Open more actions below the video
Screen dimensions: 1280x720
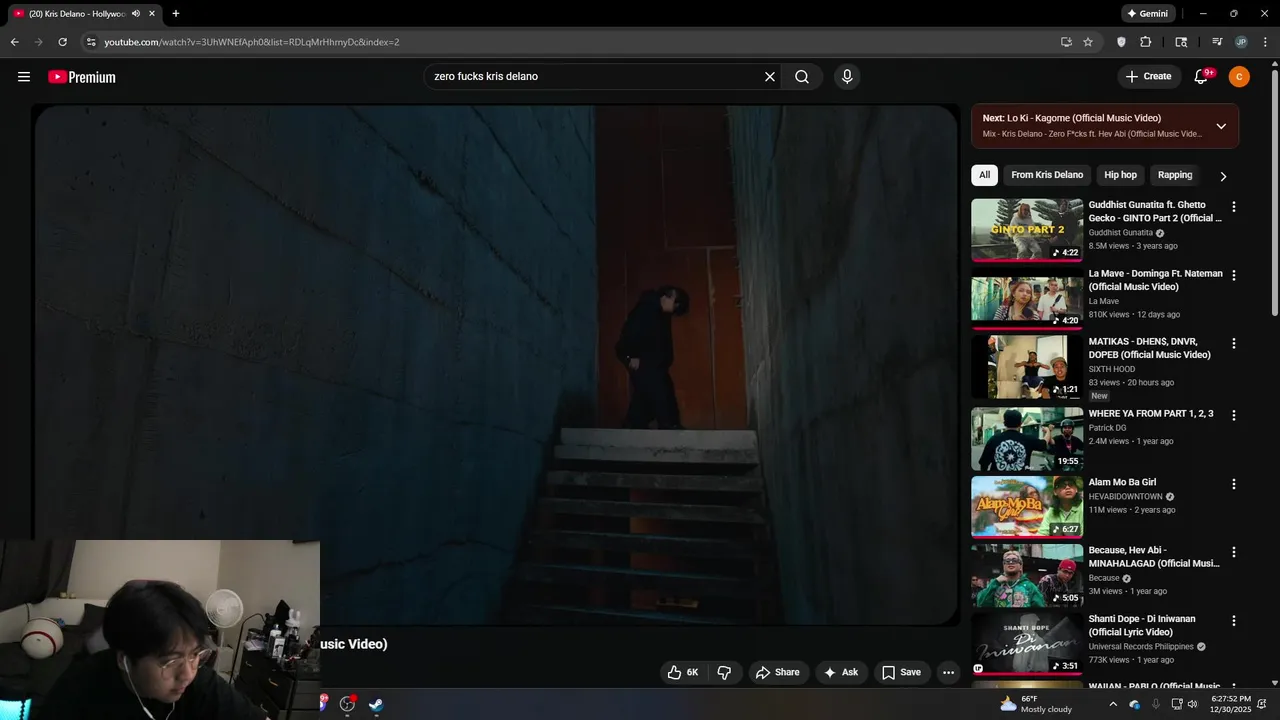coord(949,672)
